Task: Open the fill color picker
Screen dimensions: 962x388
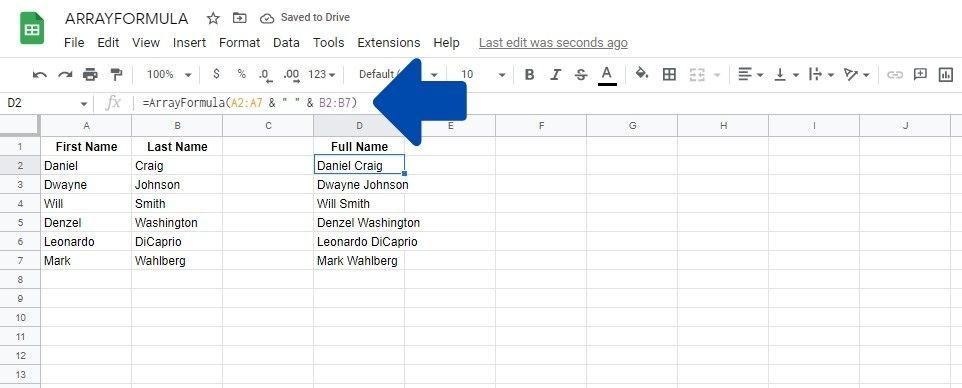Action: tap(642, 74)
